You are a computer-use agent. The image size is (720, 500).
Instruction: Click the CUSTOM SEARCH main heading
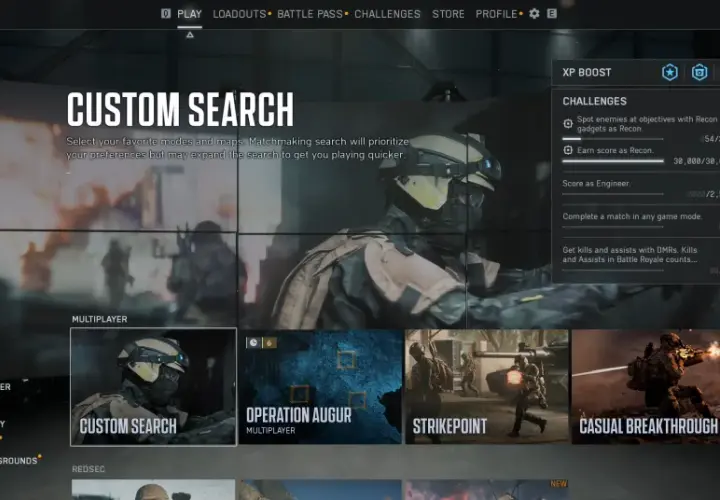pyautogui.click(x=180, y=109)
